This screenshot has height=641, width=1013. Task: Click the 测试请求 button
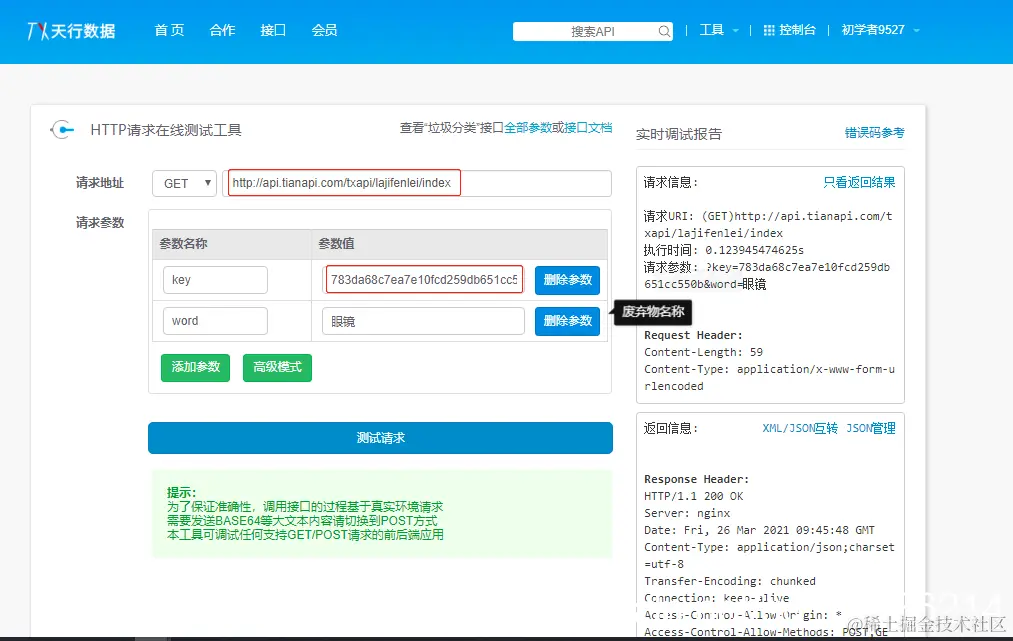coord(380,438)
